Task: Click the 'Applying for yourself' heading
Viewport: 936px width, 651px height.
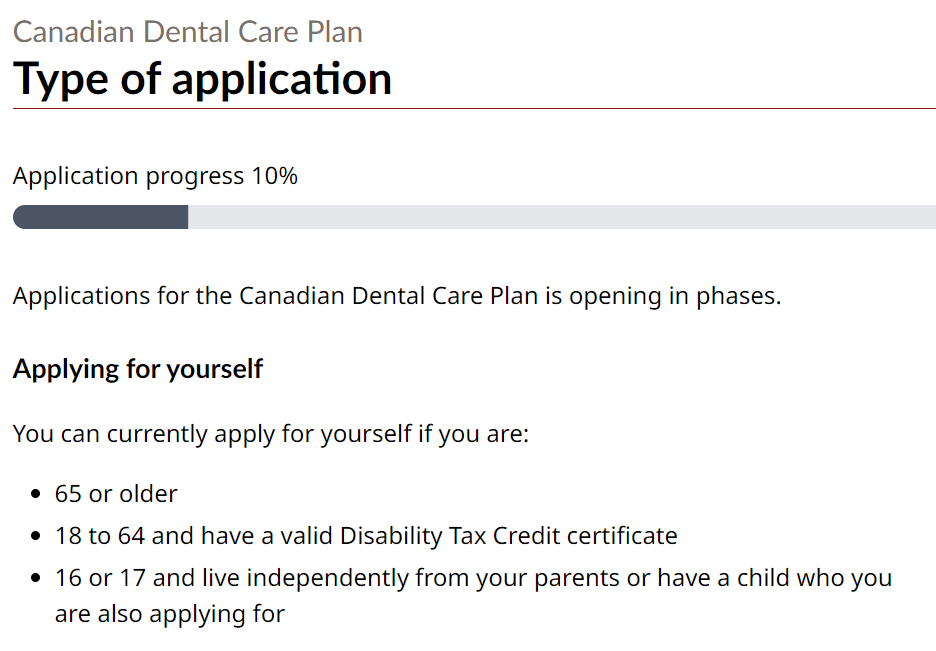Action: (x=138, y=369)
